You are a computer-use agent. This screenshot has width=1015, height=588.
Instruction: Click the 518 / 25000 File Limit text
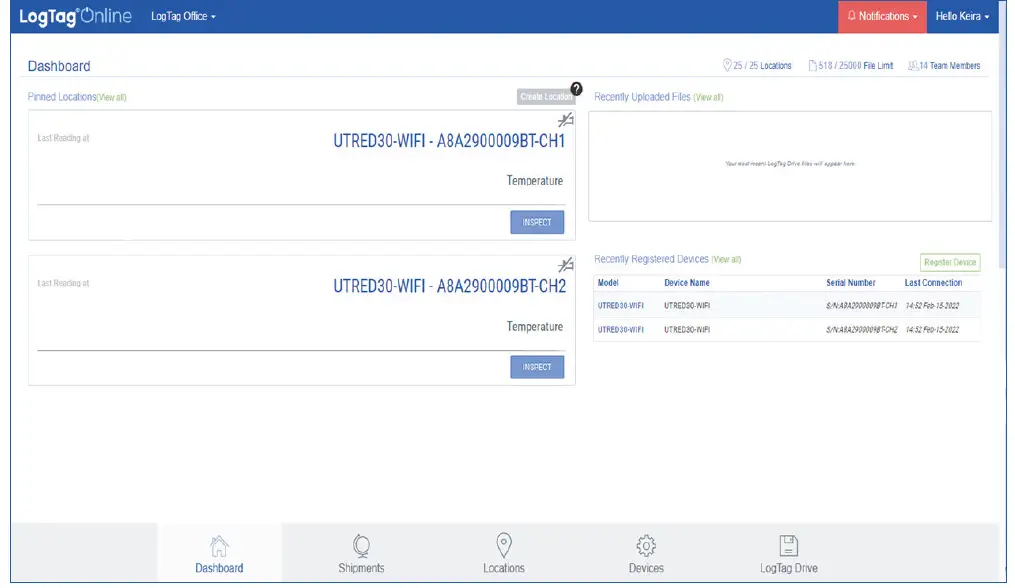(x=855, y=65)
